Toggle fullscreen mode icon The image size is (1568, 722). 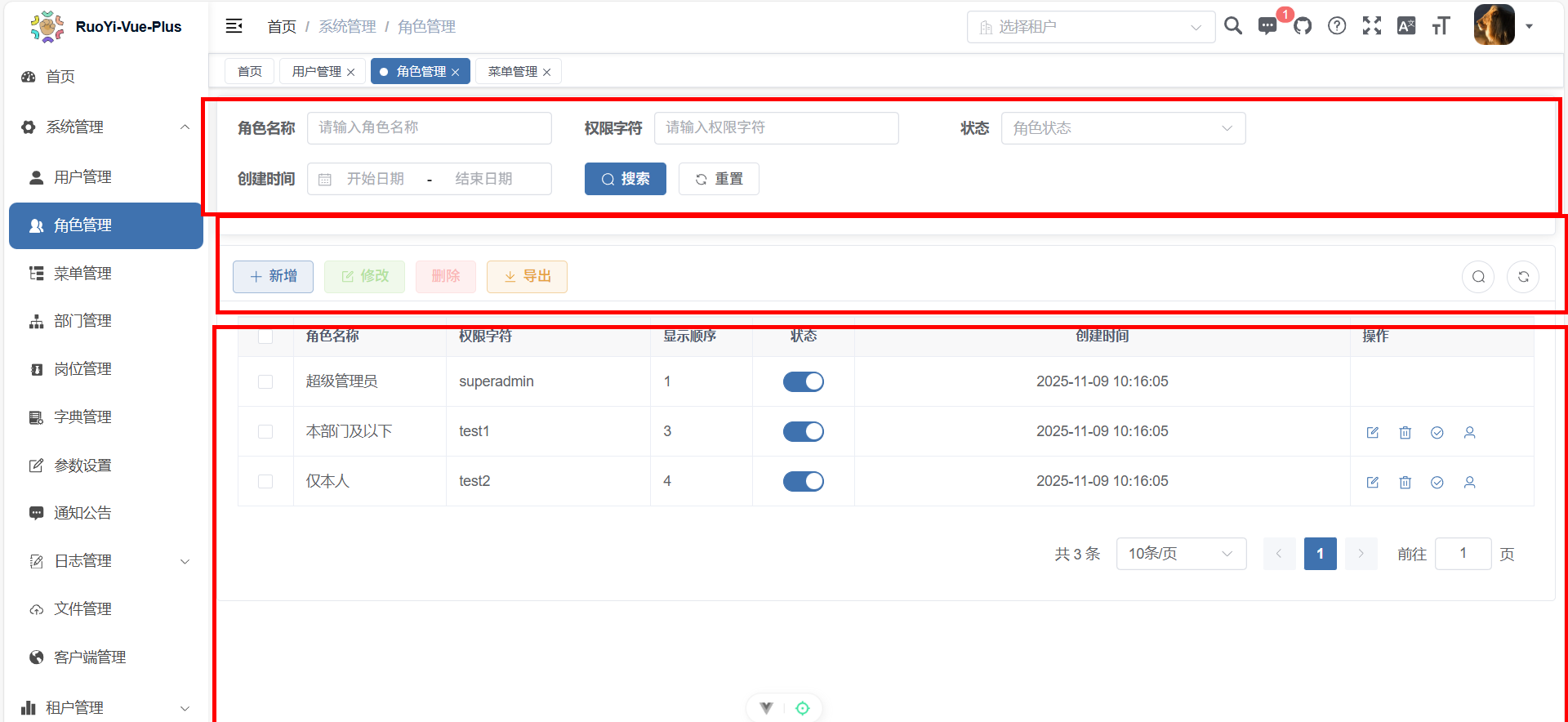(x=1372, y=26)
